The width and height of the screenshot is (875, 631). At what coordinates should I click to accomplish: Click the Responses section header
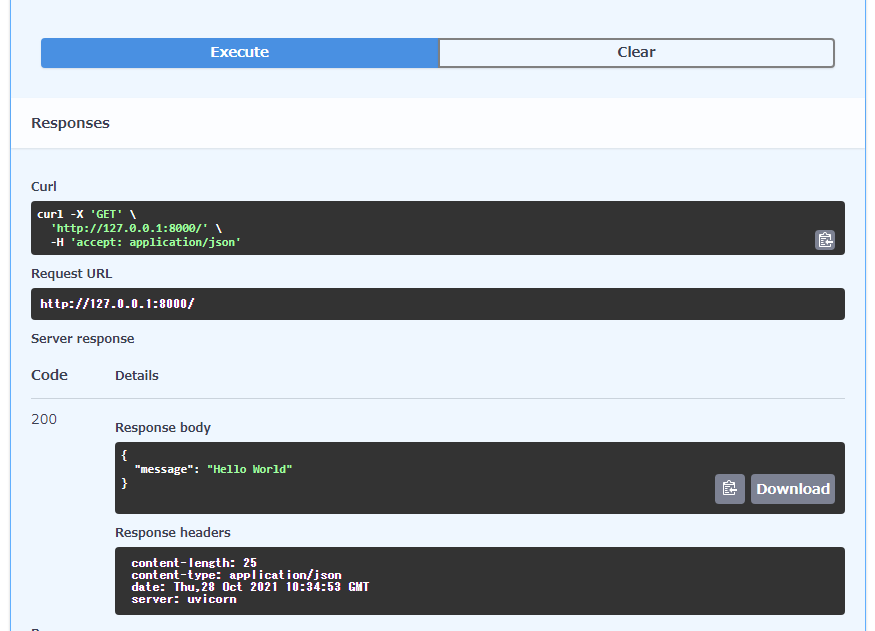pyautogui.click(x=70, y=122)
